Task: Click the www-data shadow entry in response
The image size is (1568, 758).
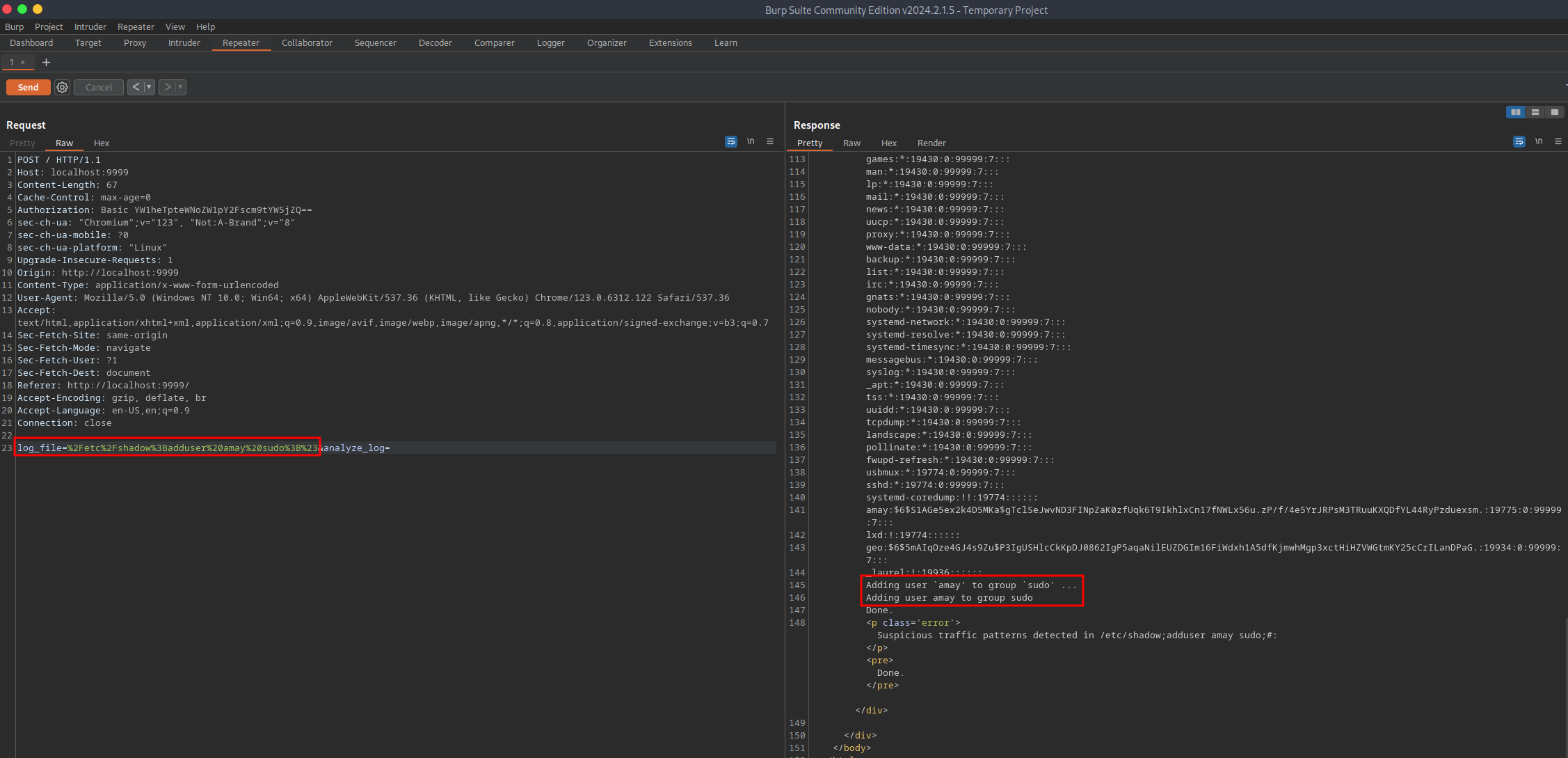Action: [x=946, y=246]
